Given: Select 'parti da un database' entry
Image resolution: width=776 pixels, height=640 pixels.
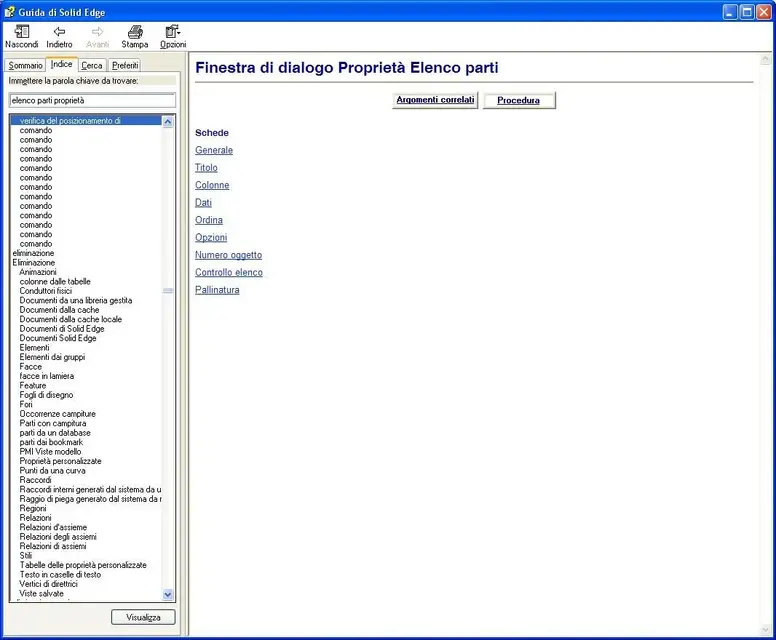Looking at the screenshot, I should coord(55,433).
